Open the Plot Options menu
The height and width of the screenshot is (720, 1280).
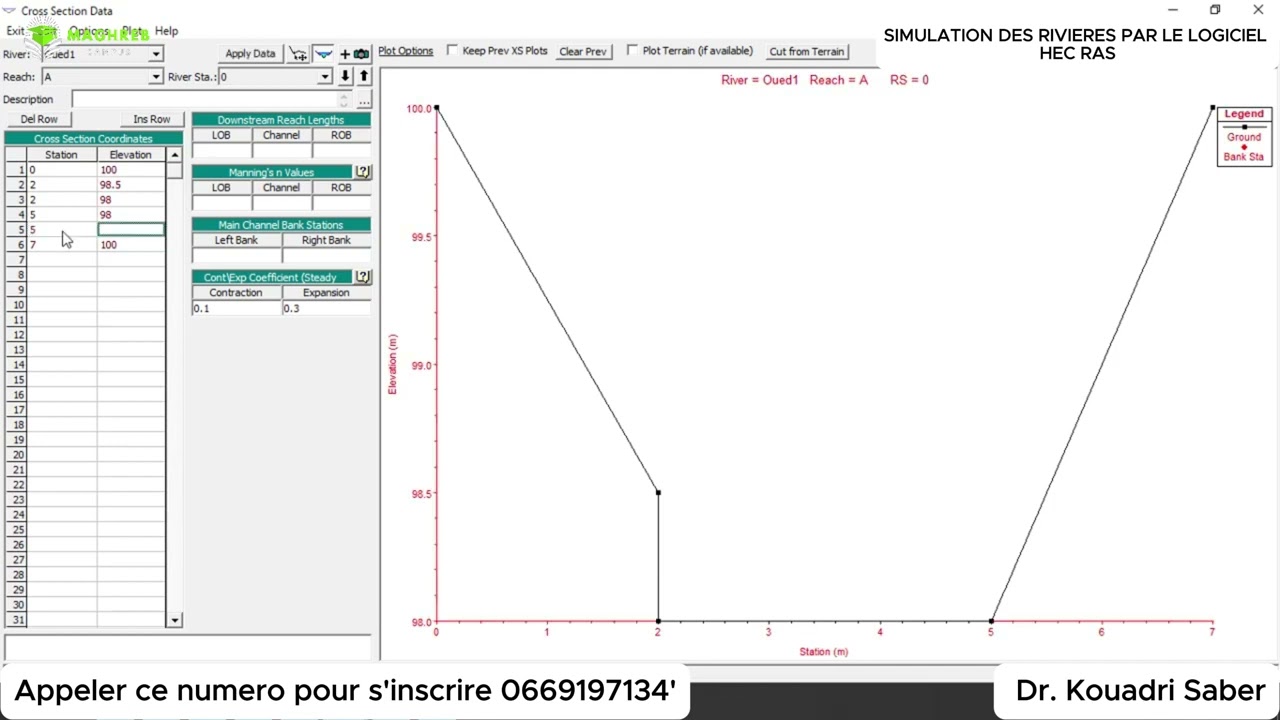click(x=405, y=51)
